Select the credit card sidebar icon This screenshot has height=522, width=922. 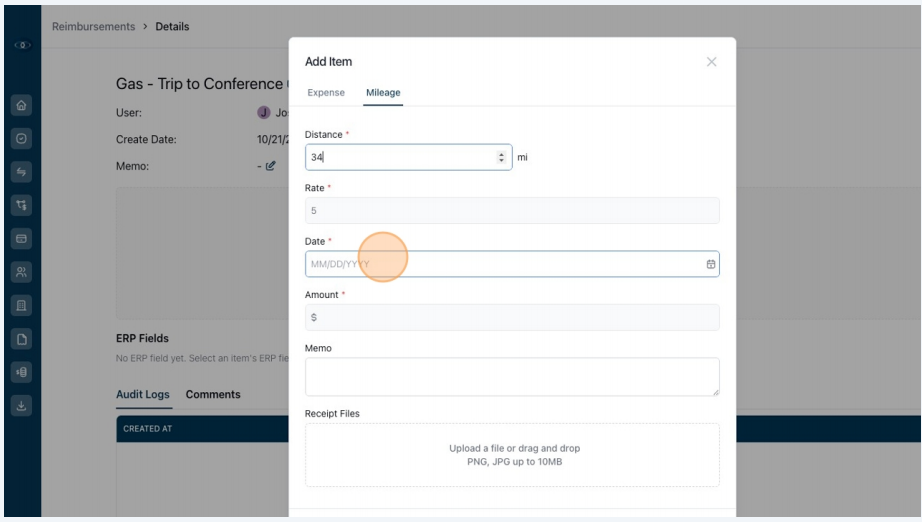point(21,239)
